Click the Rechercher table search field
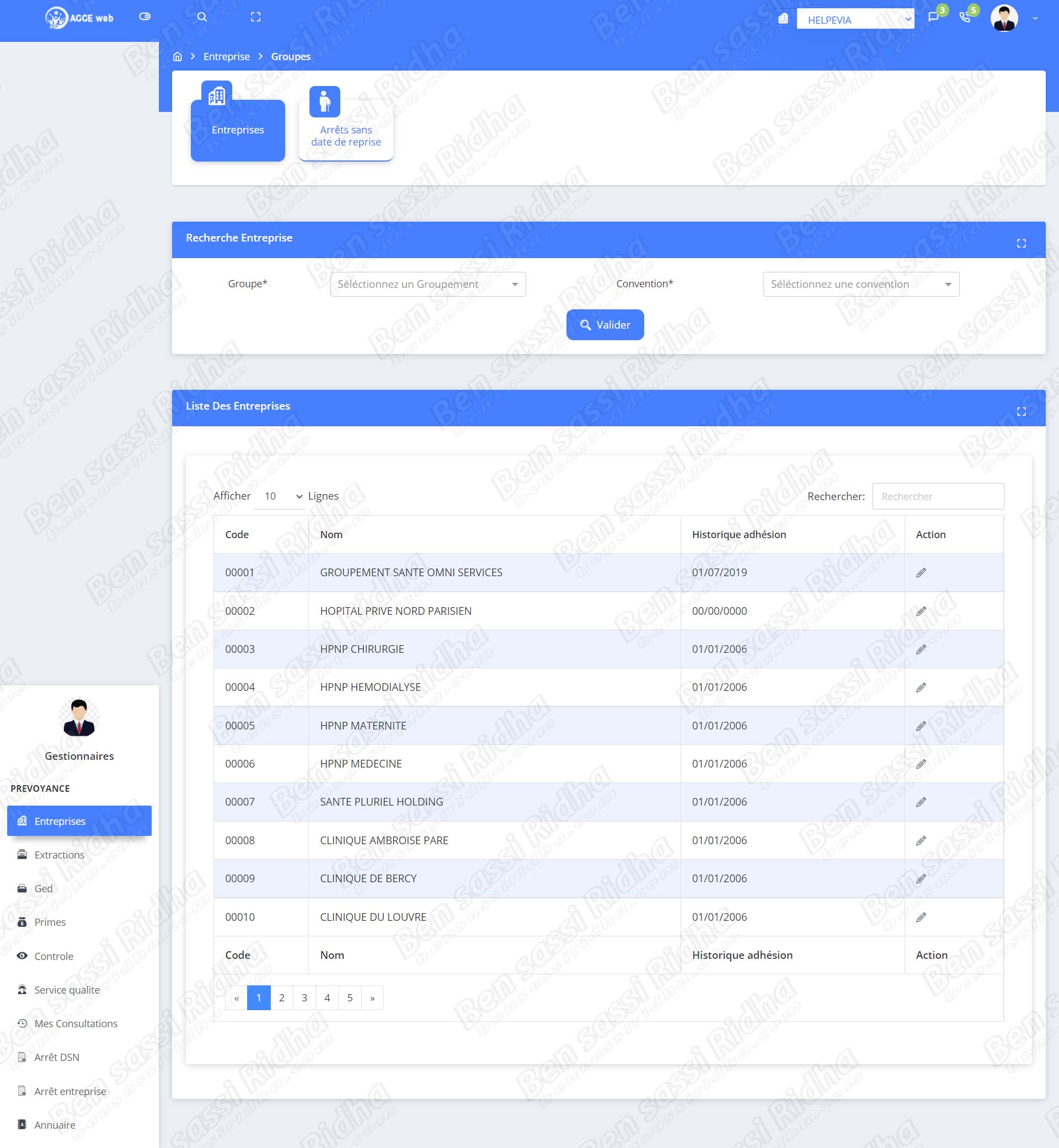Image resolution: width=1059 pixels, height=1148 pixels. point(938,496)
